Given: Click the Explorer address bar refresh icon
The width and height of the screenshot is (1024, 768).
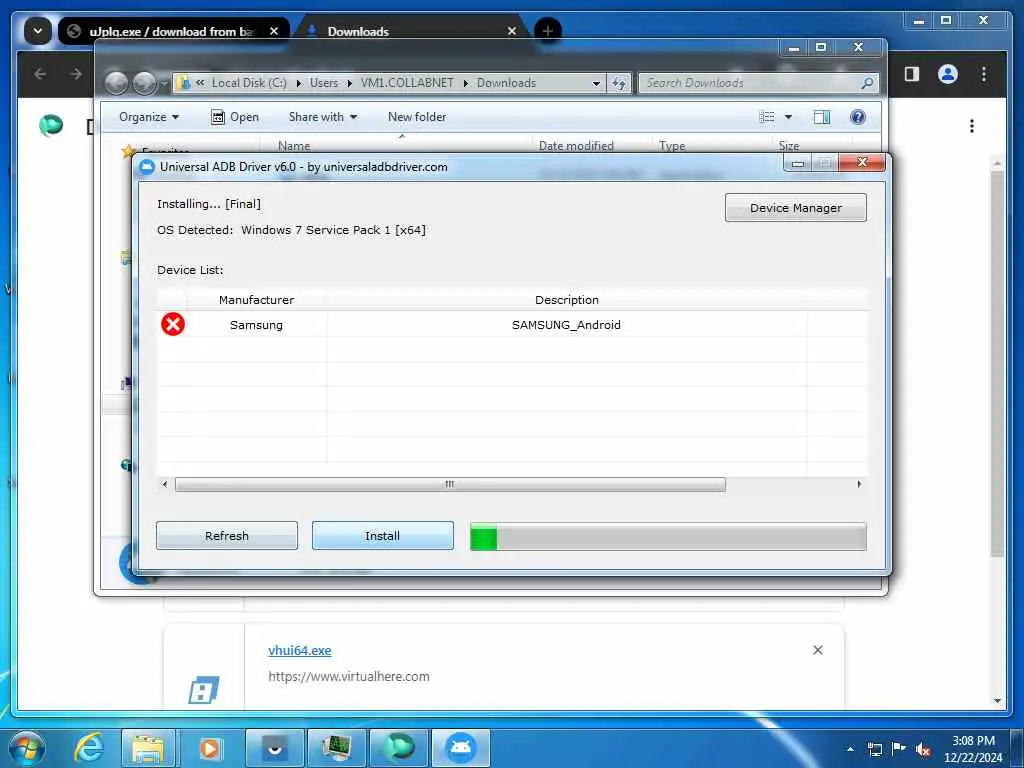Looking at the screenshot, I should 618,83.
